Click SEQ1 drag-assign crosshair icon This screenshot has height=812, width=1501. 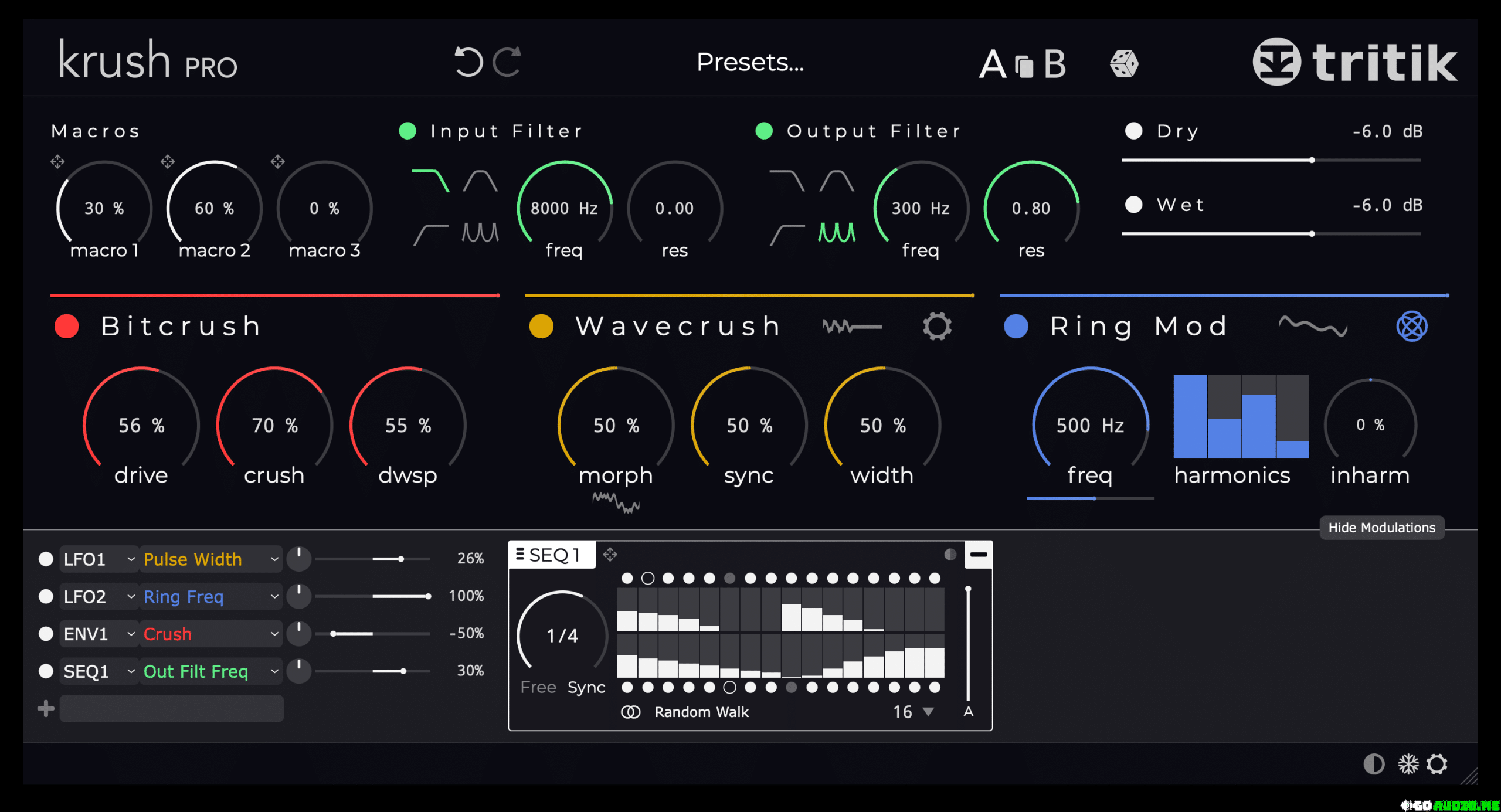tap(610, 555)
